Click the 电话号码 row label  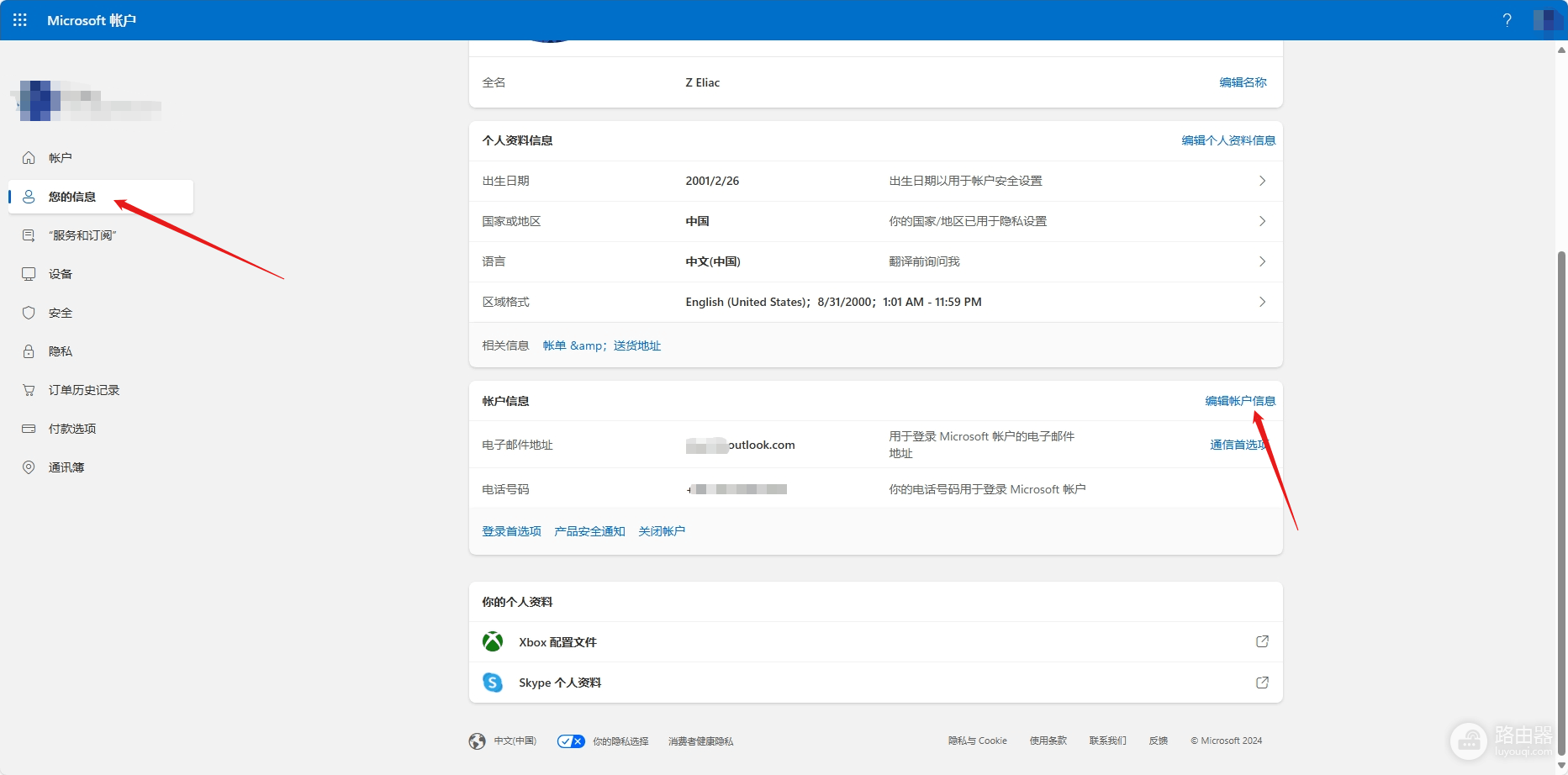coord(505,489)
